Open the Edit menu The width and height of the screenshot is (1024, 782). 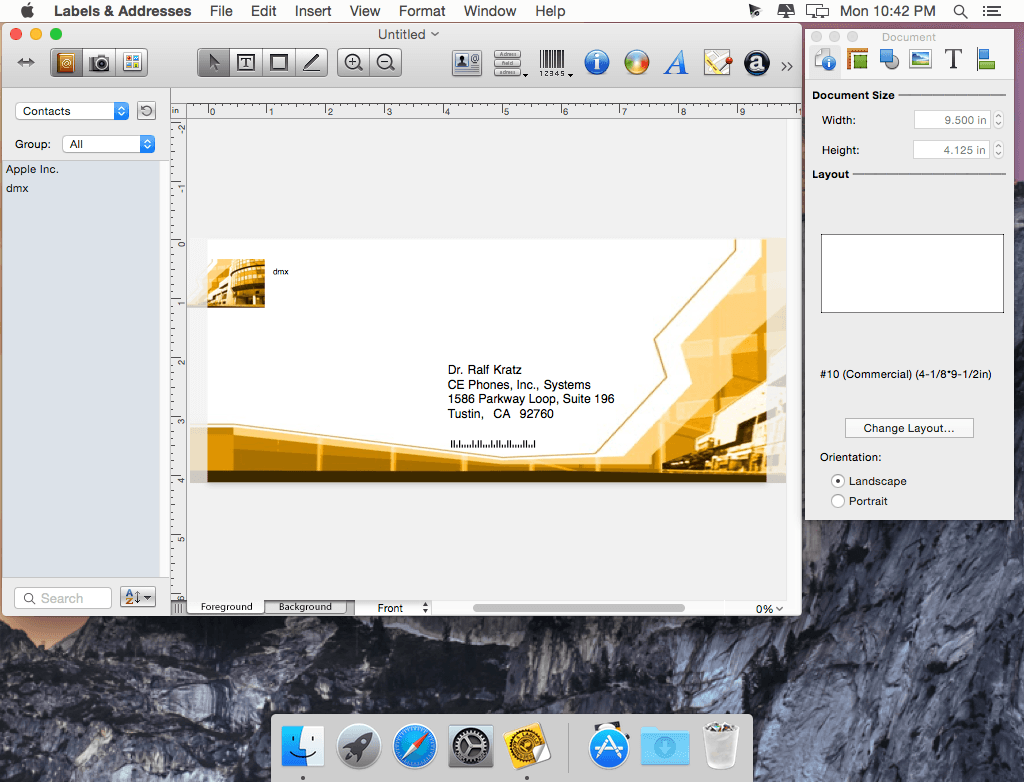tap(264, 11)
